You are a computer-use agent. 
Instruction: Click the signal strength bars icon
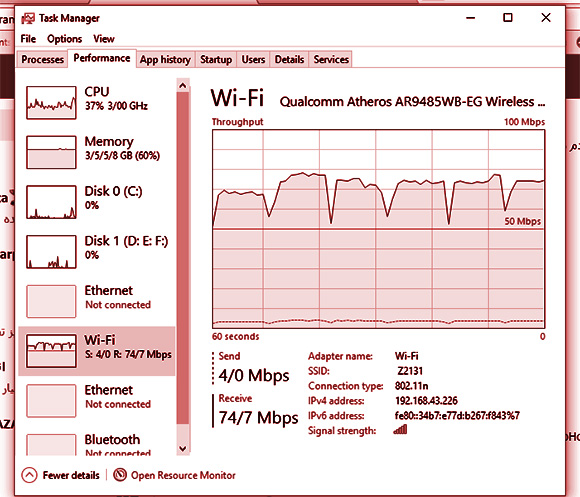tap(400, 429)
